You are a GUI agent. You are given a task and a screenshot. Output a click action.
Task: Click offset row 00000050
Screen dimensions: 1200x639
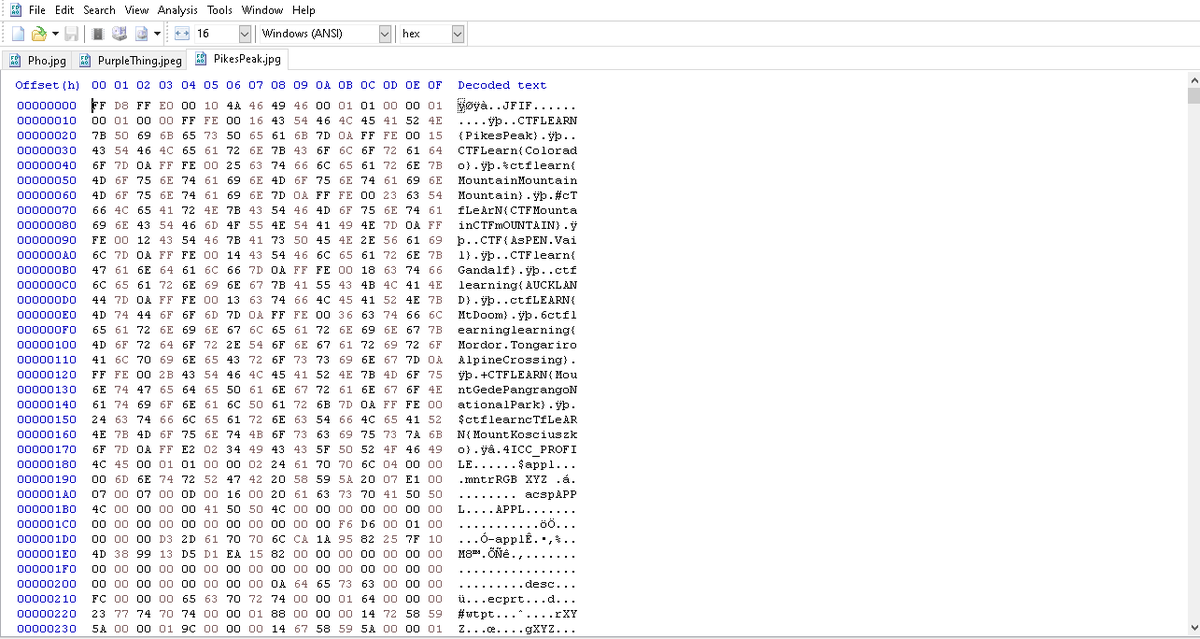tap(46, 180)
